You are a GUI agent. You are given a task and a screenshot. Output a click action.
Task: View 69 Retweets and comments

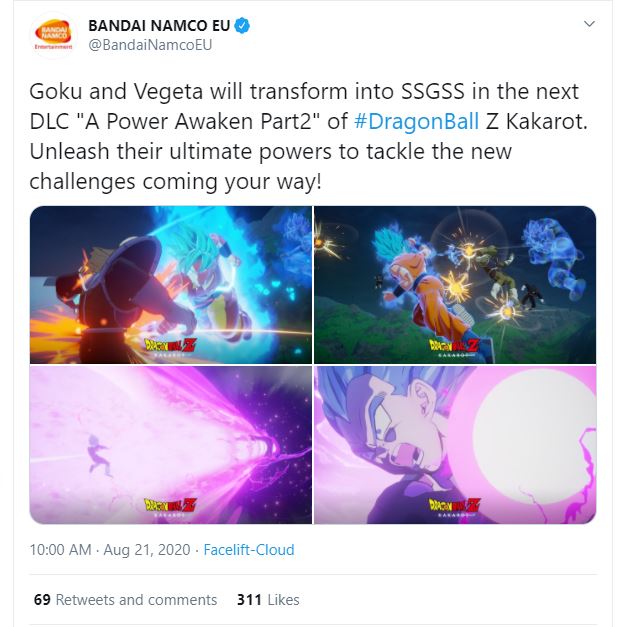click(125, 600)
